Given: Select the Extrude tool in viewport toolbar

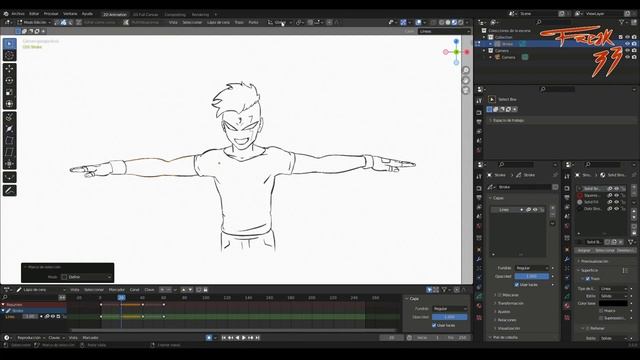Looking at the screenshot, I should click(9, 118).
